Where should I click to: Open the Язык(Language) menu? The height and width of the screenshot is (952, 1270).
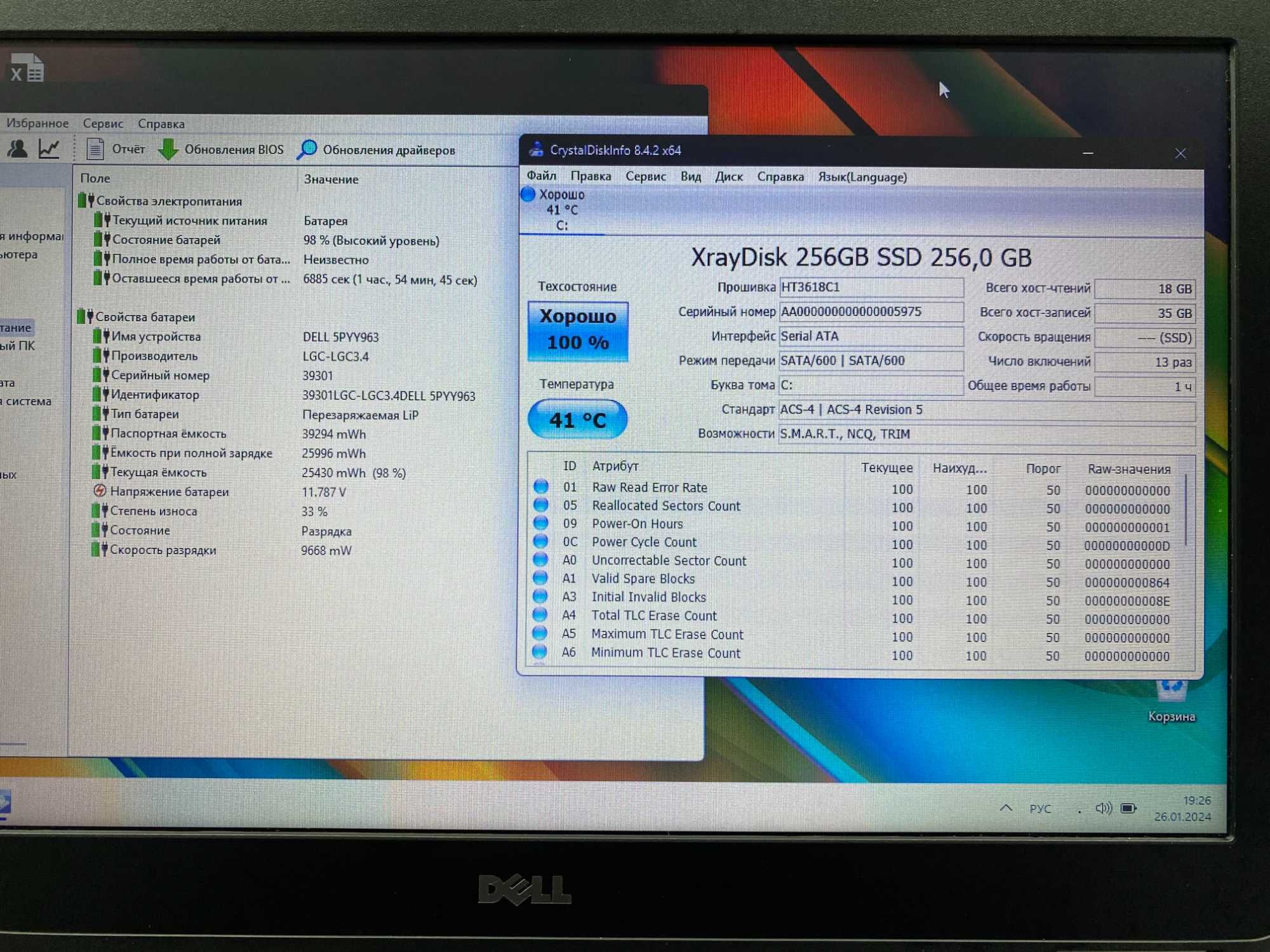(x=862, y=177)
